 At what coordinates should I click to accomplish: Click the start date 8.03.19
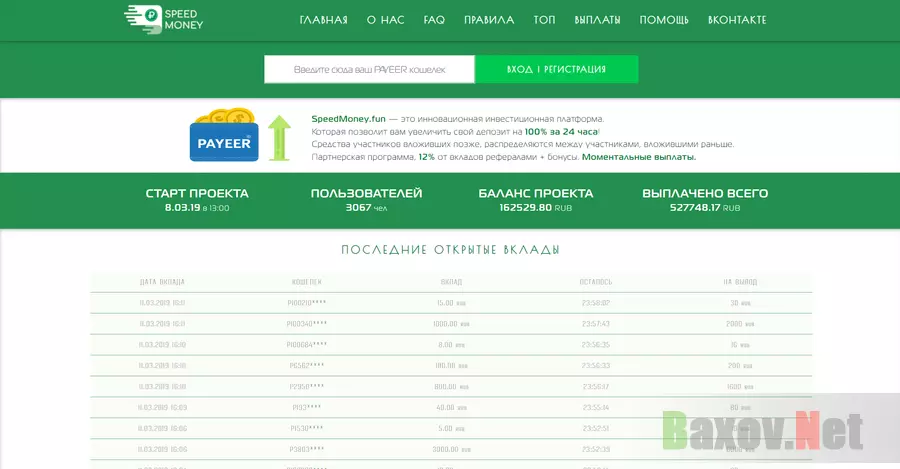point(183,208)
